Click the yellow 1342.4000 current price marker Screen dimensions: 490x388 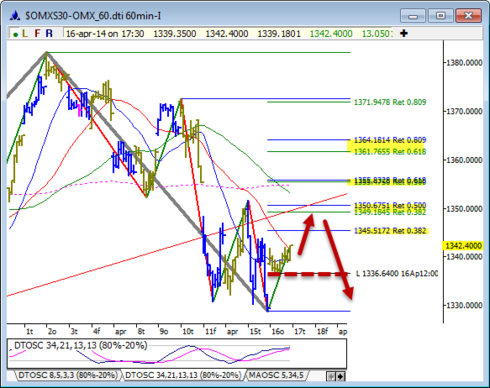463,246
